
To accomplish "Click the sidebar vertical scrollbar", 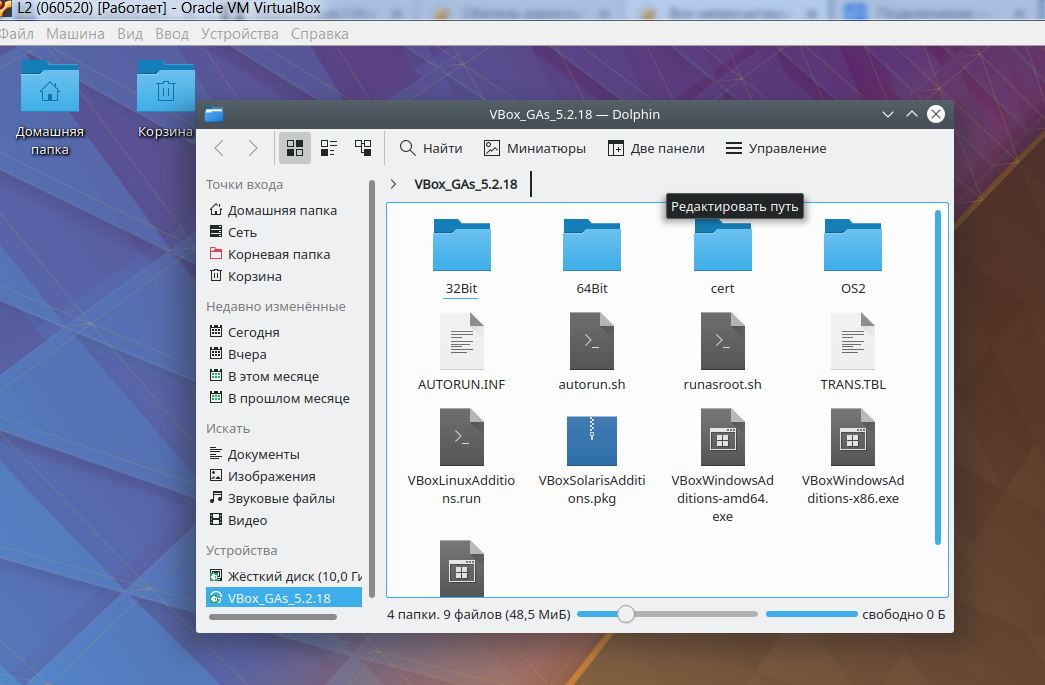I will coord(372,388).
